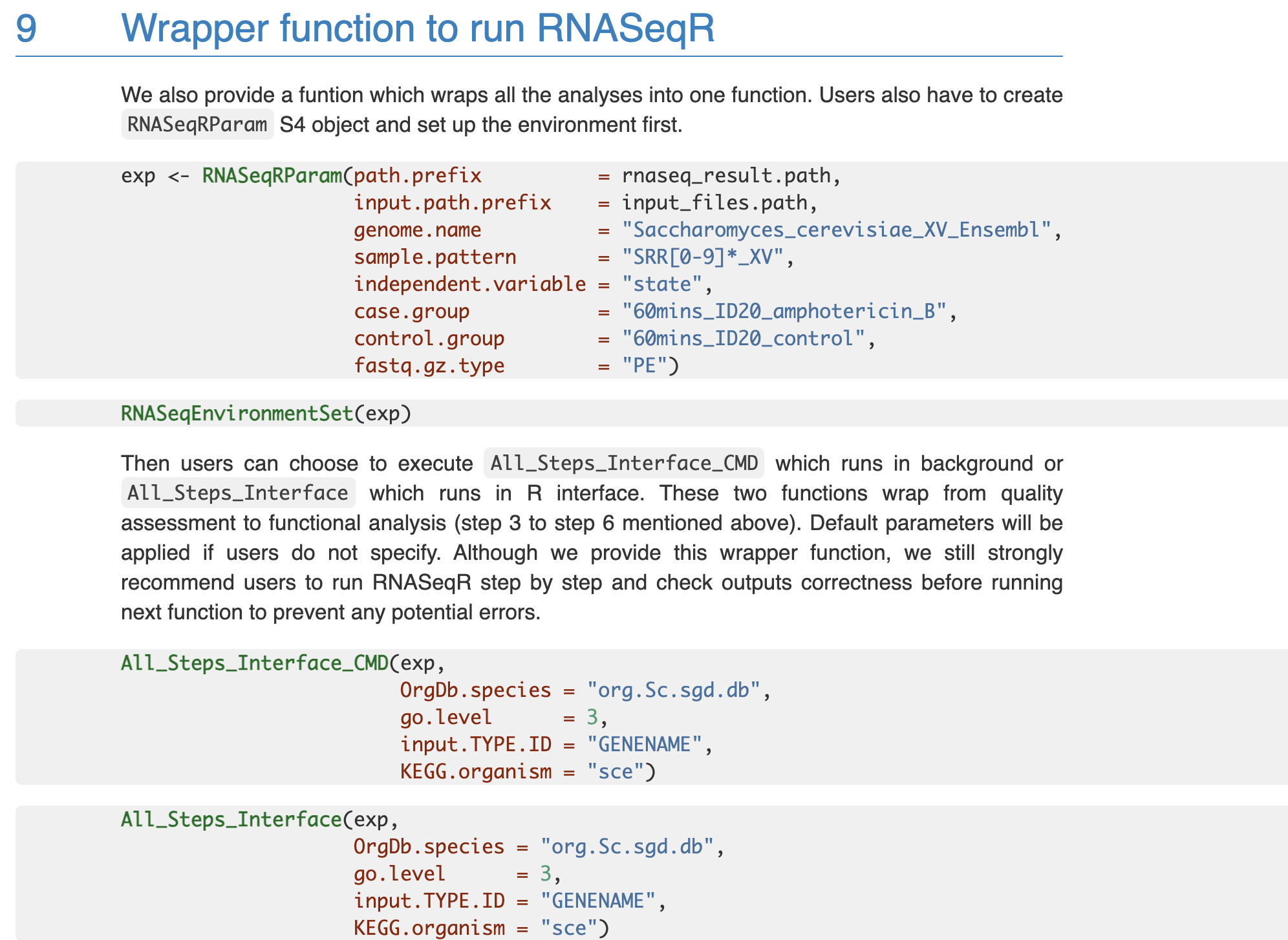Click the fastq.gz.type argument
Image resolution: width=1288 pixels, height=940 pixels.
(x=429, y=366)
